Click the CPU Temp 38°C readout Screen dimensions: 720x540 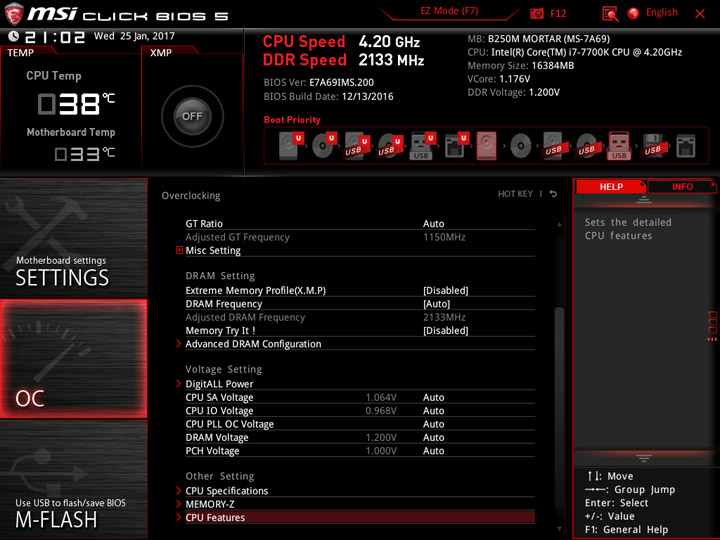click(76, 104)
